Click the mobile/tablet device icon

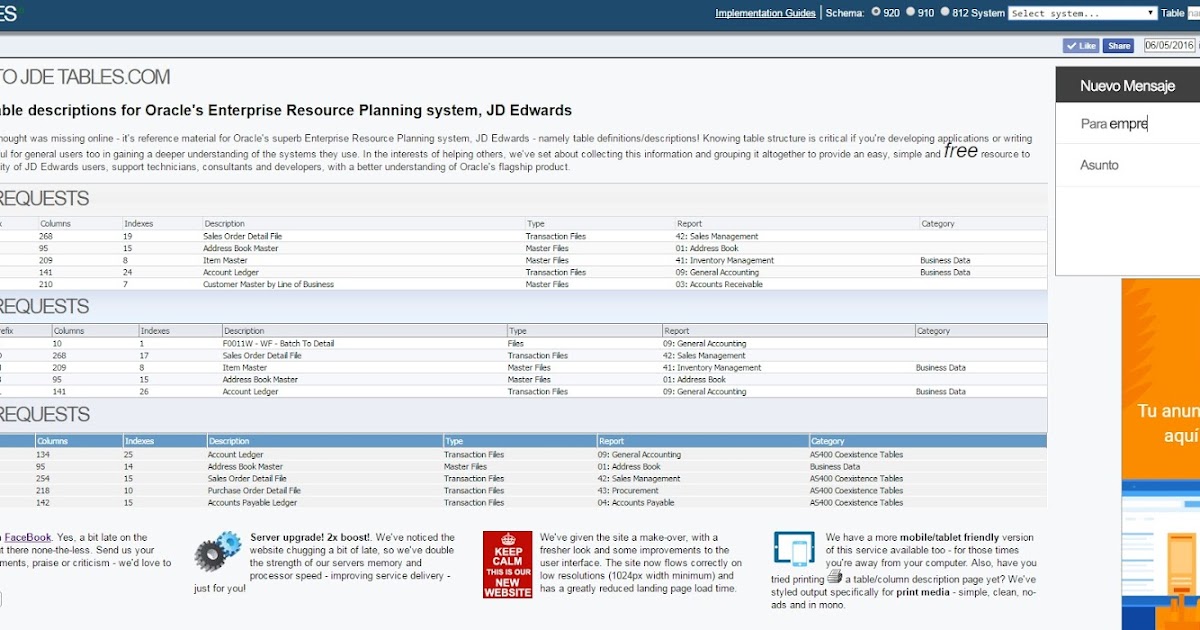794,548
